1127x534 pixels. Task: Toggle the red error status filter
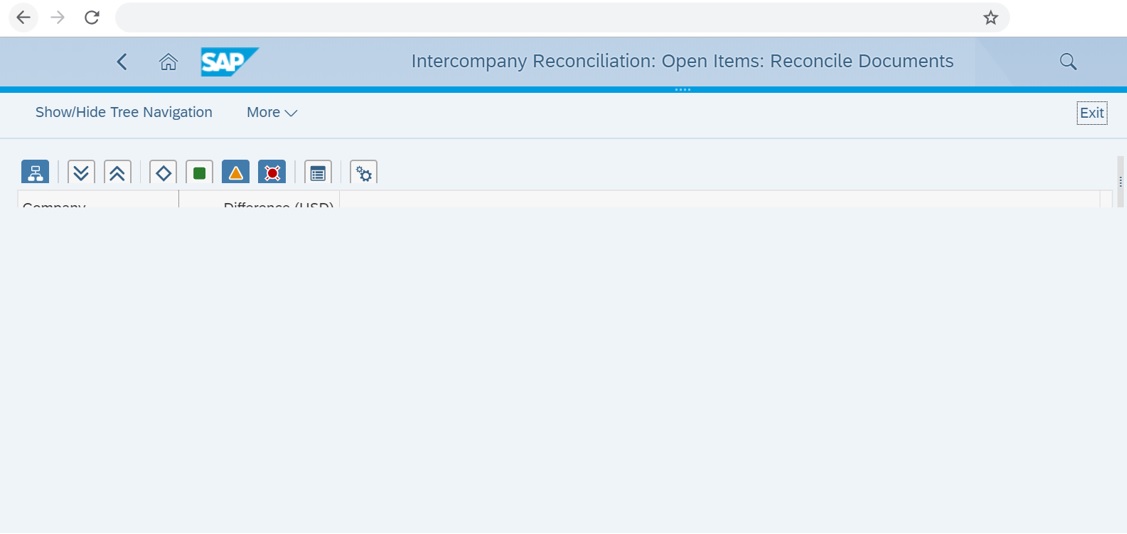pos(272,173)
